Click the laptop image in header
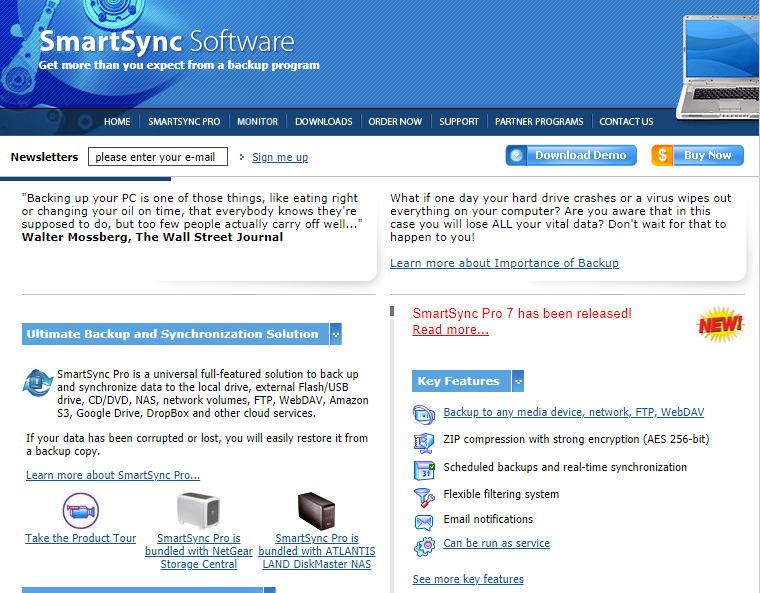The width and height of the screenshot is (760, 593). click(x=718, y=67)
